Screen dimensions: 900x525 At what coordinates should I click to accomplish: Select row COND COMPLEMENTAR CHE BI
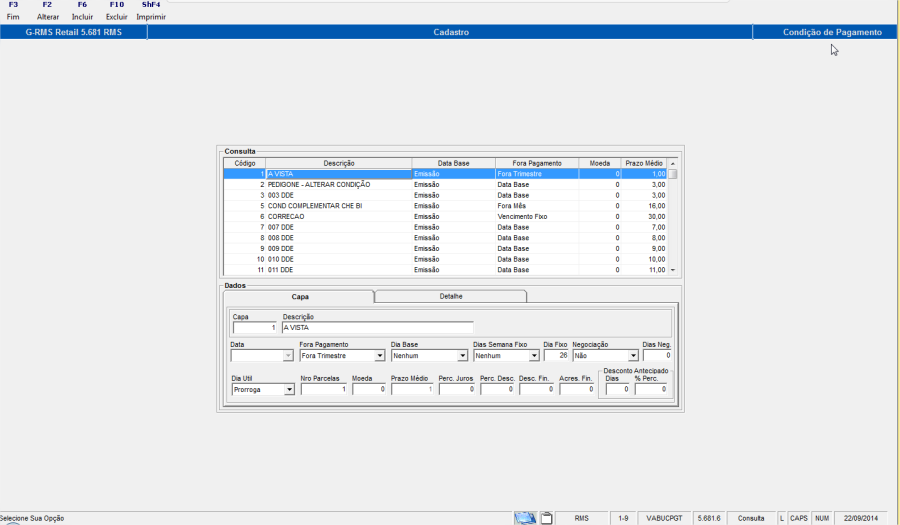click(x=446, y=206)
